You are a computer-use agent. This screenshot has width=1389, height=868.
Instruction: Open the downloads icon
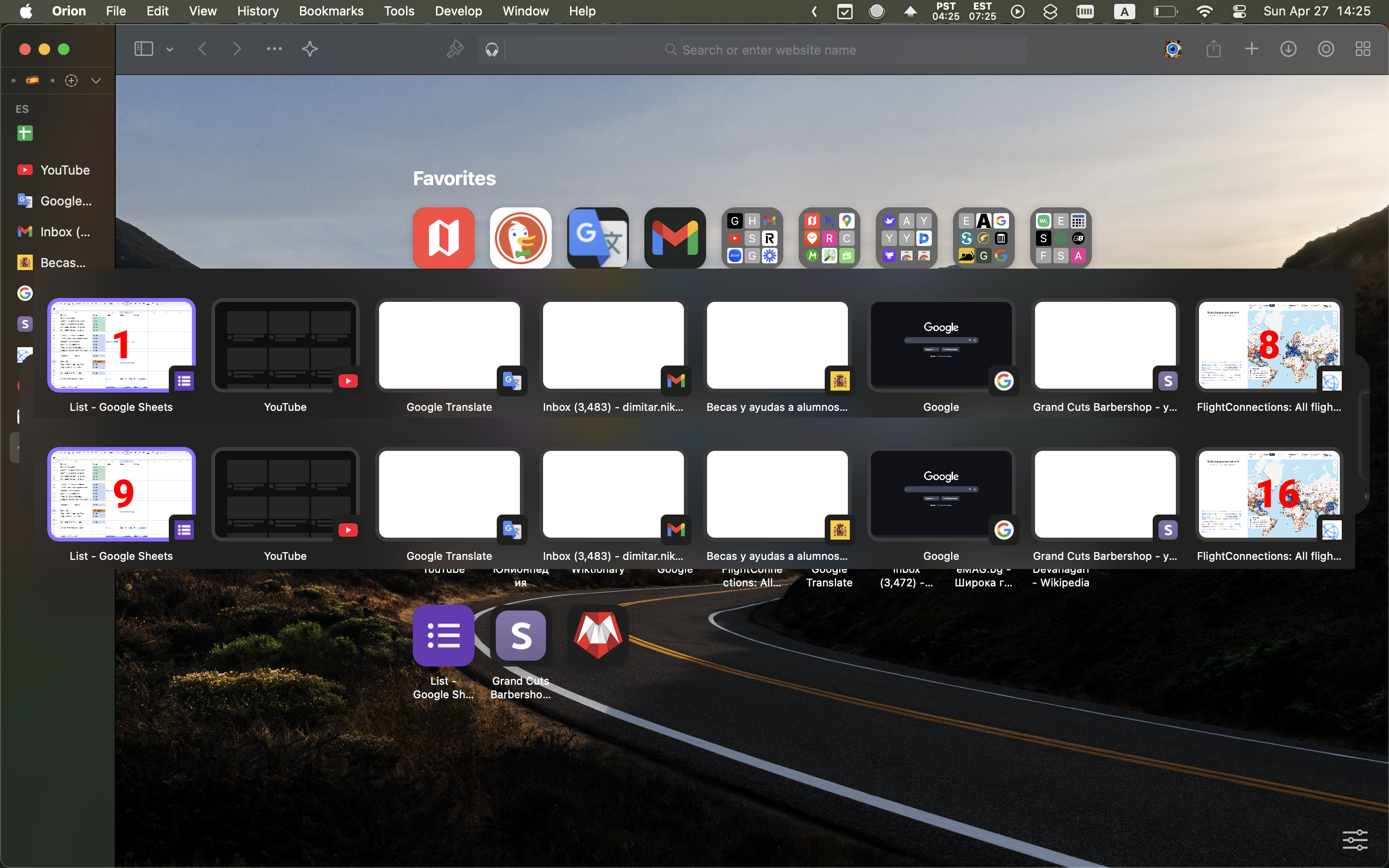[x=1289, y=49]
